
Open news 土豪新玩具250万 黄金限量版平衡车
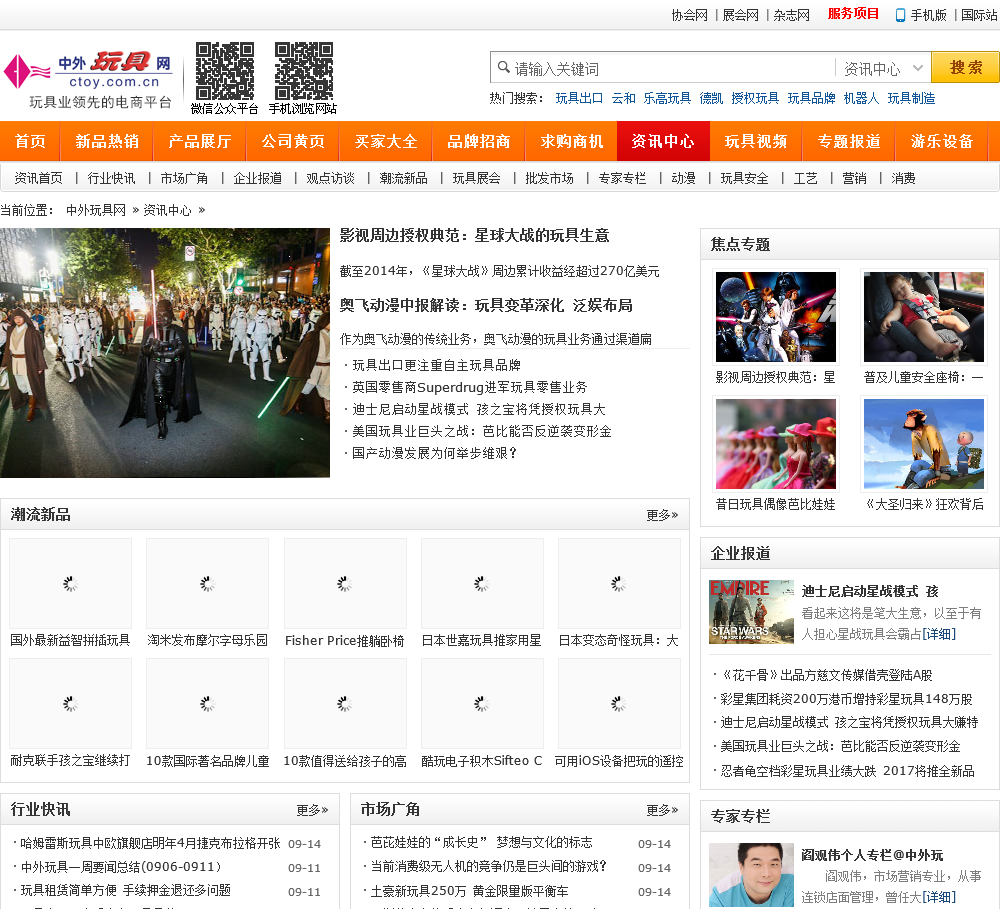[469, 891]
